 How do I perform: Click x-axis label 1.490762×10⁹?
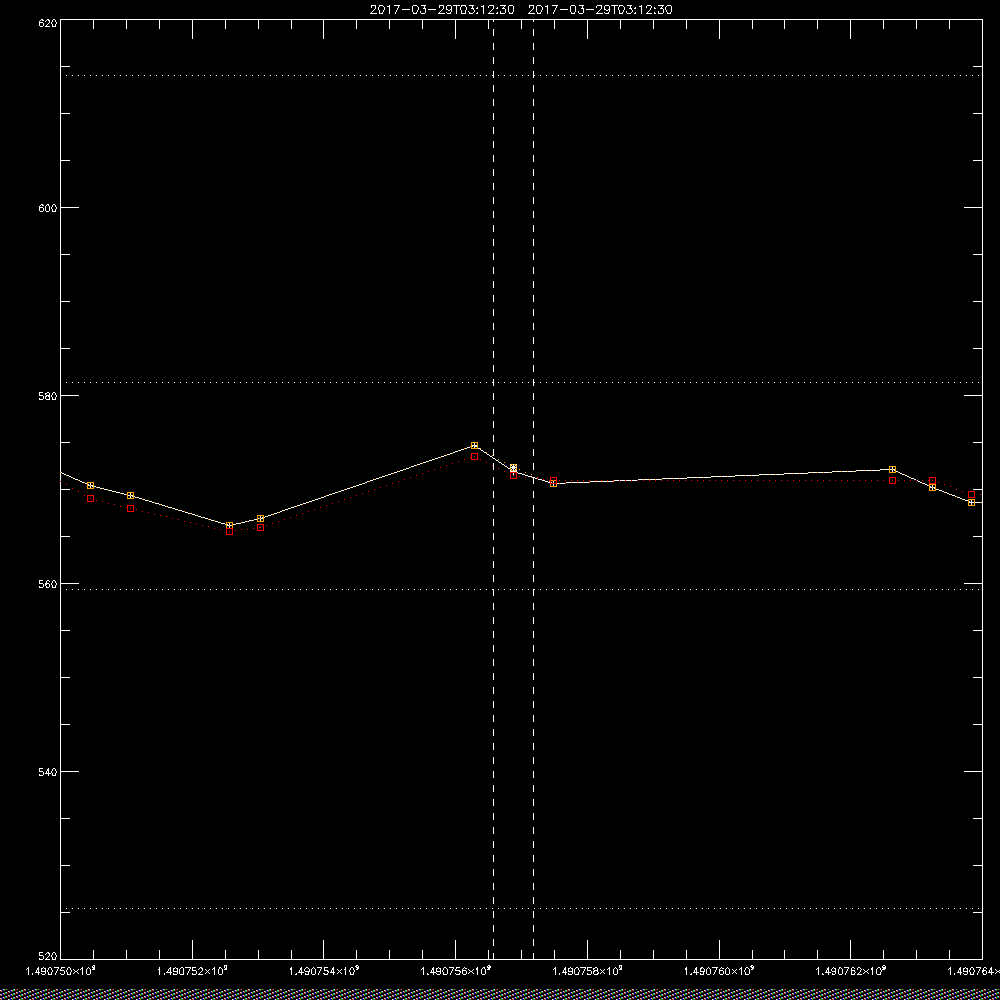[851, 971]
